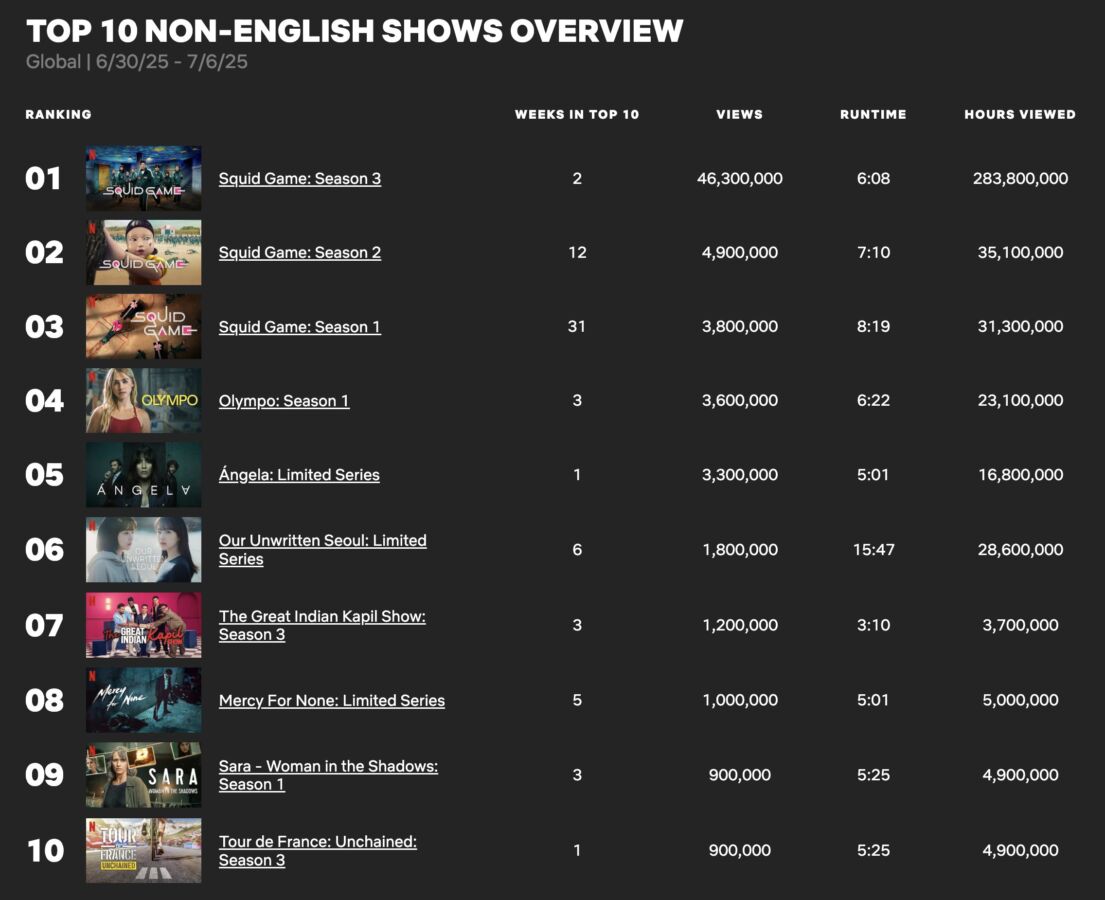Click the 16,800,000 hours viewed value
The width and height of the screenshot is (1105, 900).
coord(1020,474)
